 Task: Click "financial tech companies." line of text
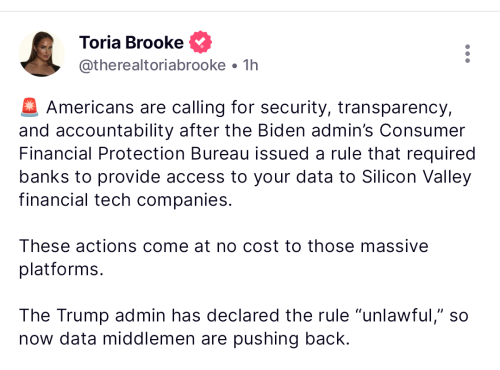125,200
